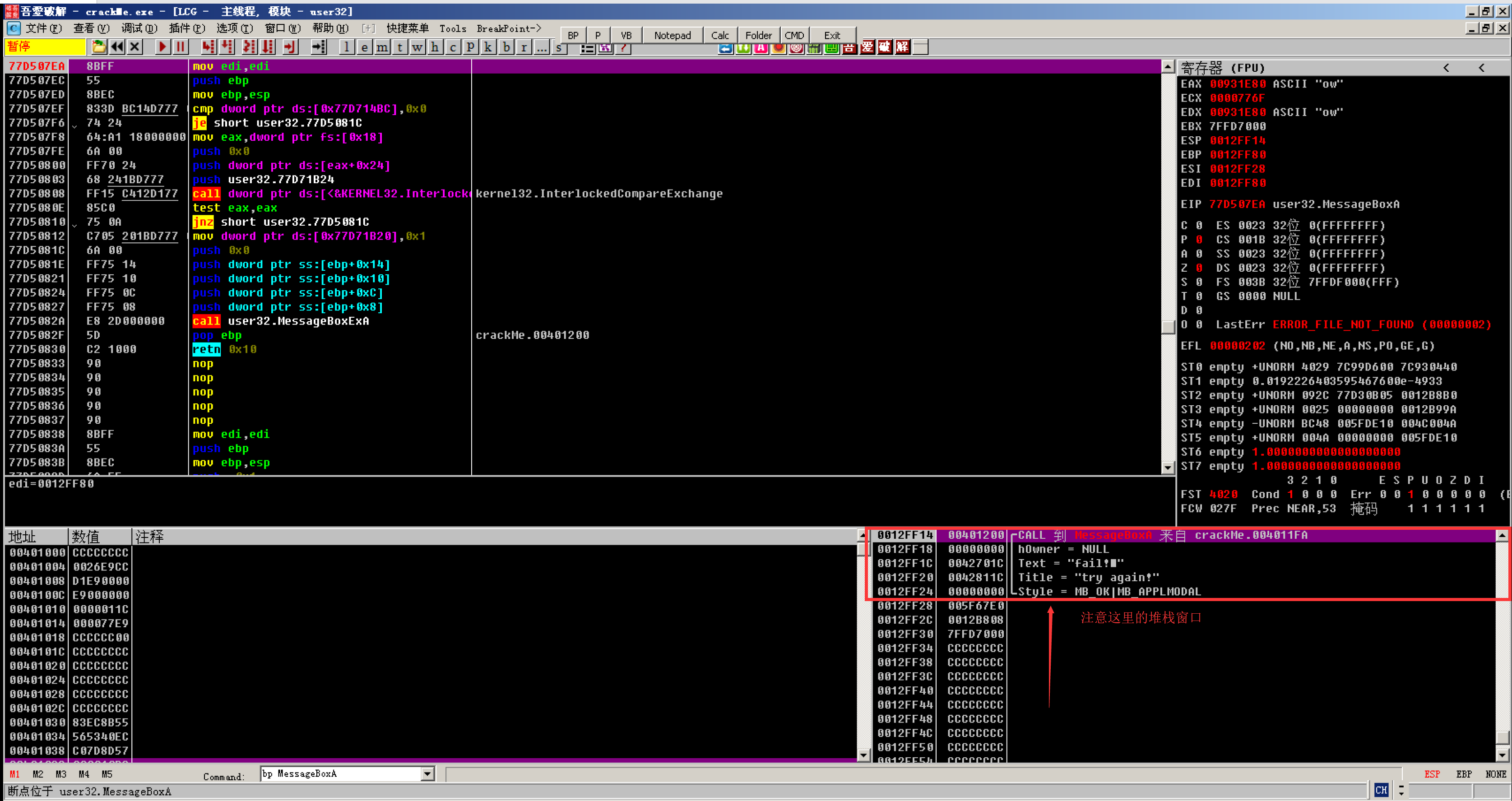This screenshot has width=1512, height=801.
Task: Open Log window with 'l' button
Action: 347,47
